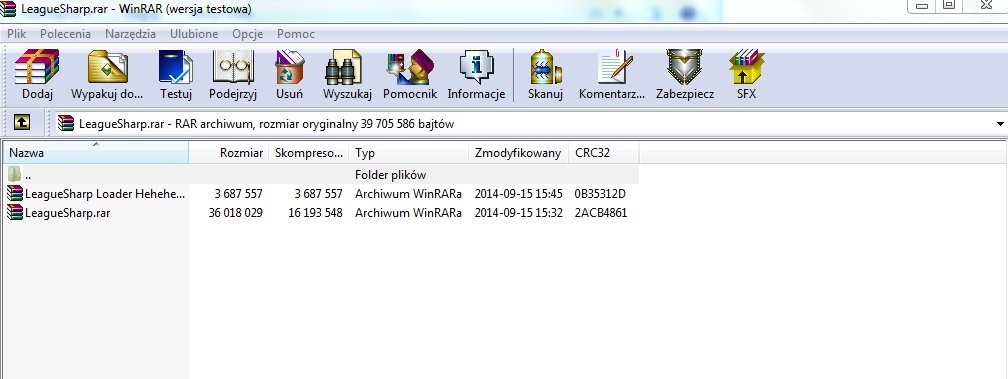Viewport: 1008px width, 379px height.
Task: Select the parent folder '..' icon
Action: [14, 174]
